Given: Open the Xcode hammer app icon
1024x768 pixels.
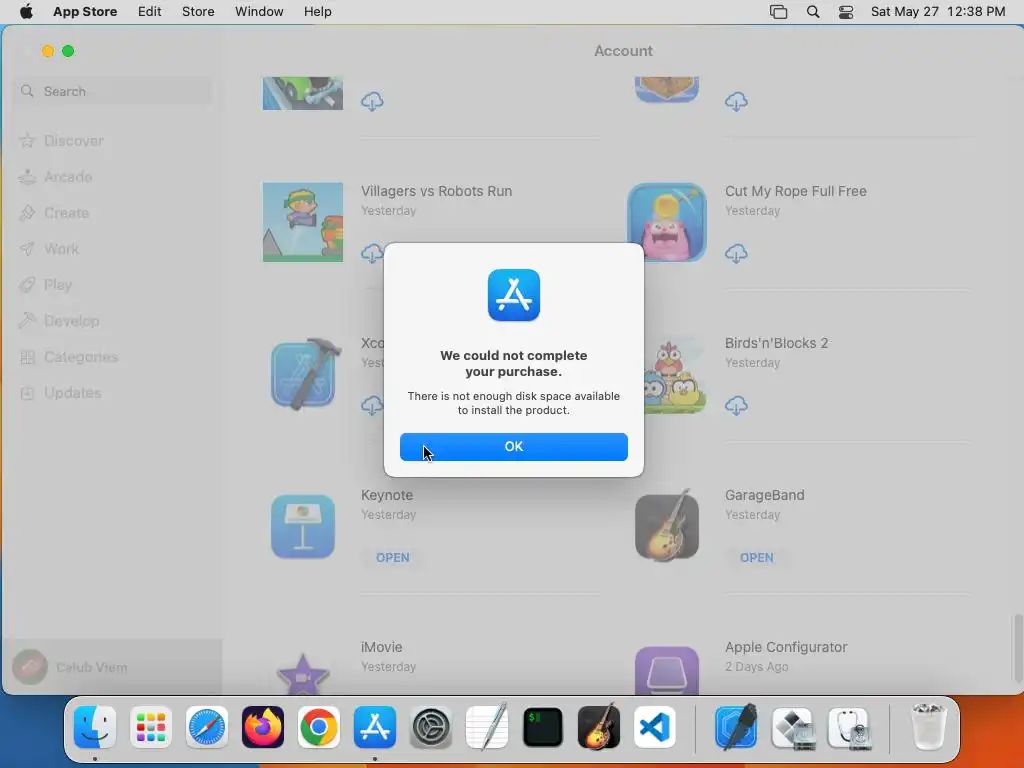Looking at the screenshot, I should [x=305, y=374].
